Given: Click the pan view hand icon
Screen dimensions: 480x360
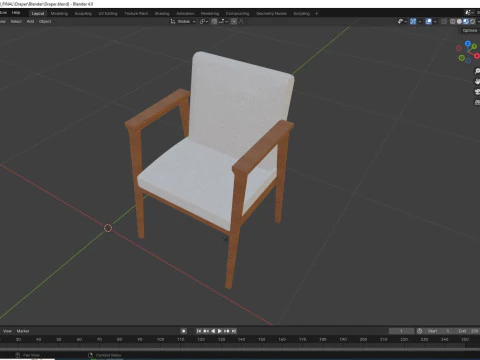Looking at the screenshot, I should (477, 81).
